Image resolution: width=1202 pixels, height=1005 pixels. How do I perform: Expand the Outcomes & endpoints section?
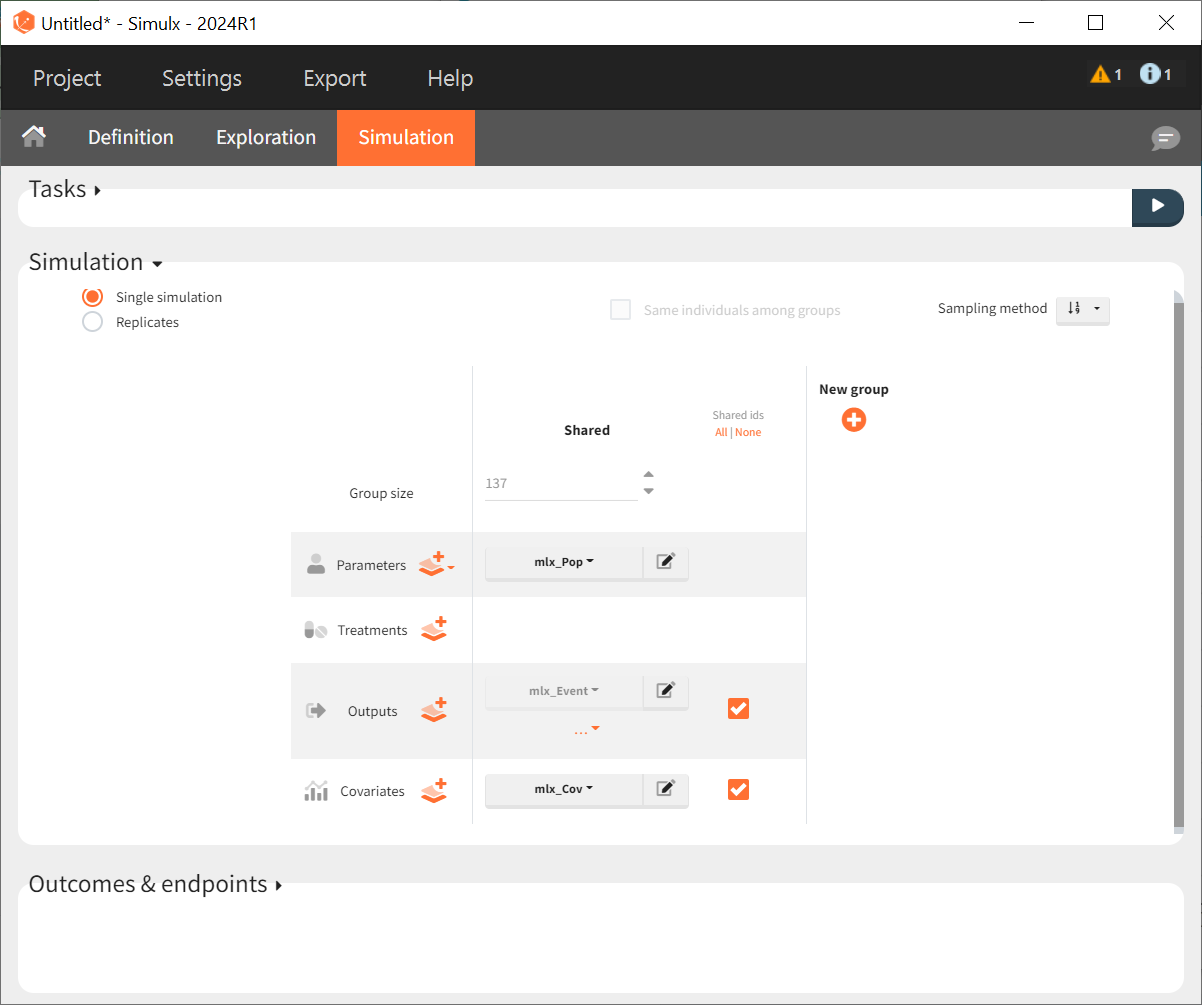tap(155, 885)
